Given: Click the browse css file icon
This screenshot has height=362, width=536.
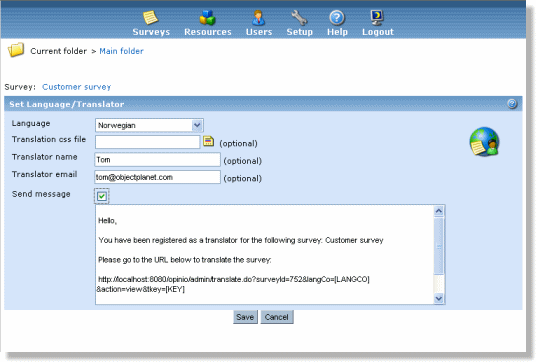Looking at the screenshot, I should coord(209,141).
